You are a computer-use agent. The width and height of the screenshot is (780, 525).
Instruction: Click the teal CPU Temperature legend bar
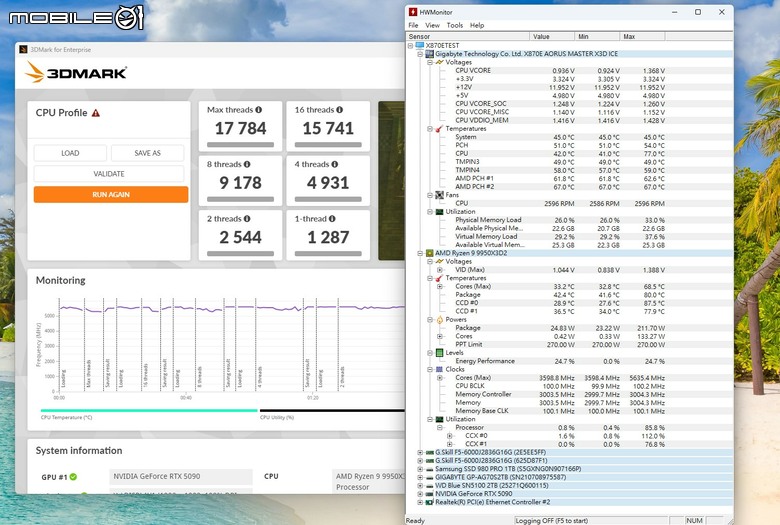point(149,411)
